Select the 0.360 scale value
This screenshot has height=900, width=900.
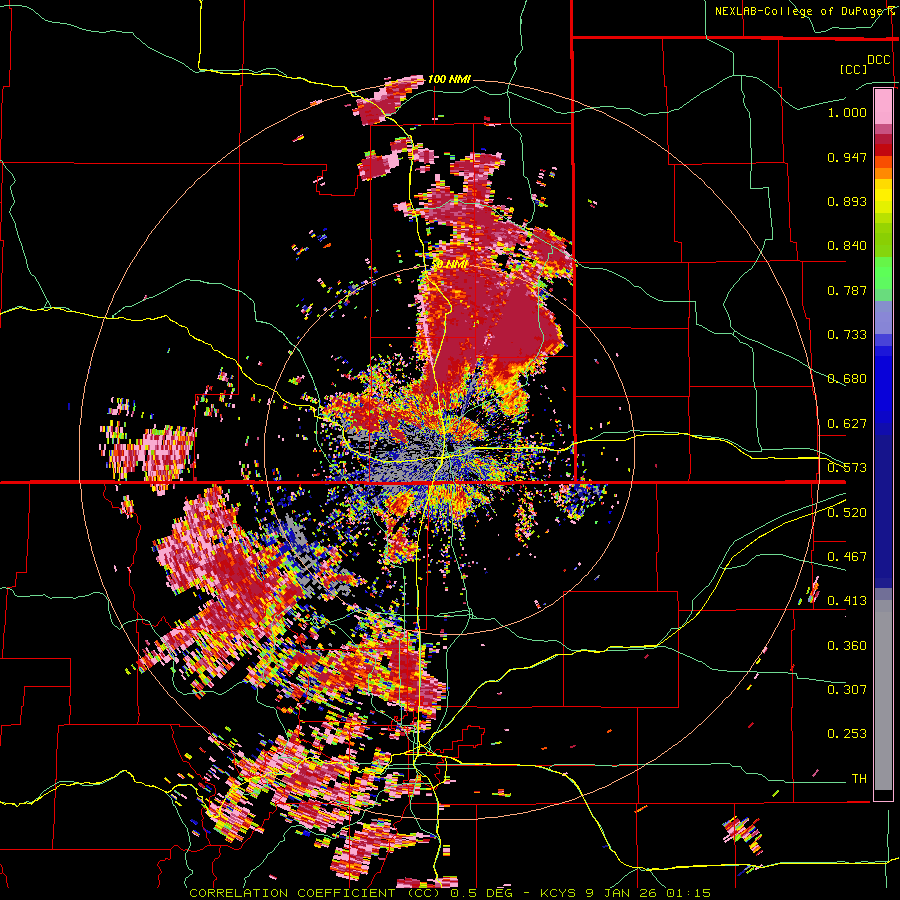tap(847, 645)
